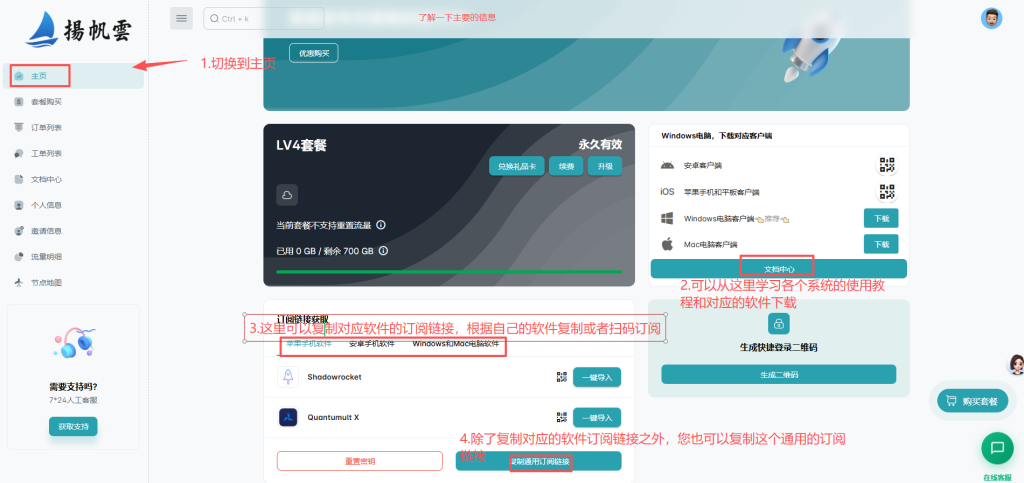Focus the Ctrl + k search field
The width and height of the screenshot is (1024, 483).
point(264,18)
